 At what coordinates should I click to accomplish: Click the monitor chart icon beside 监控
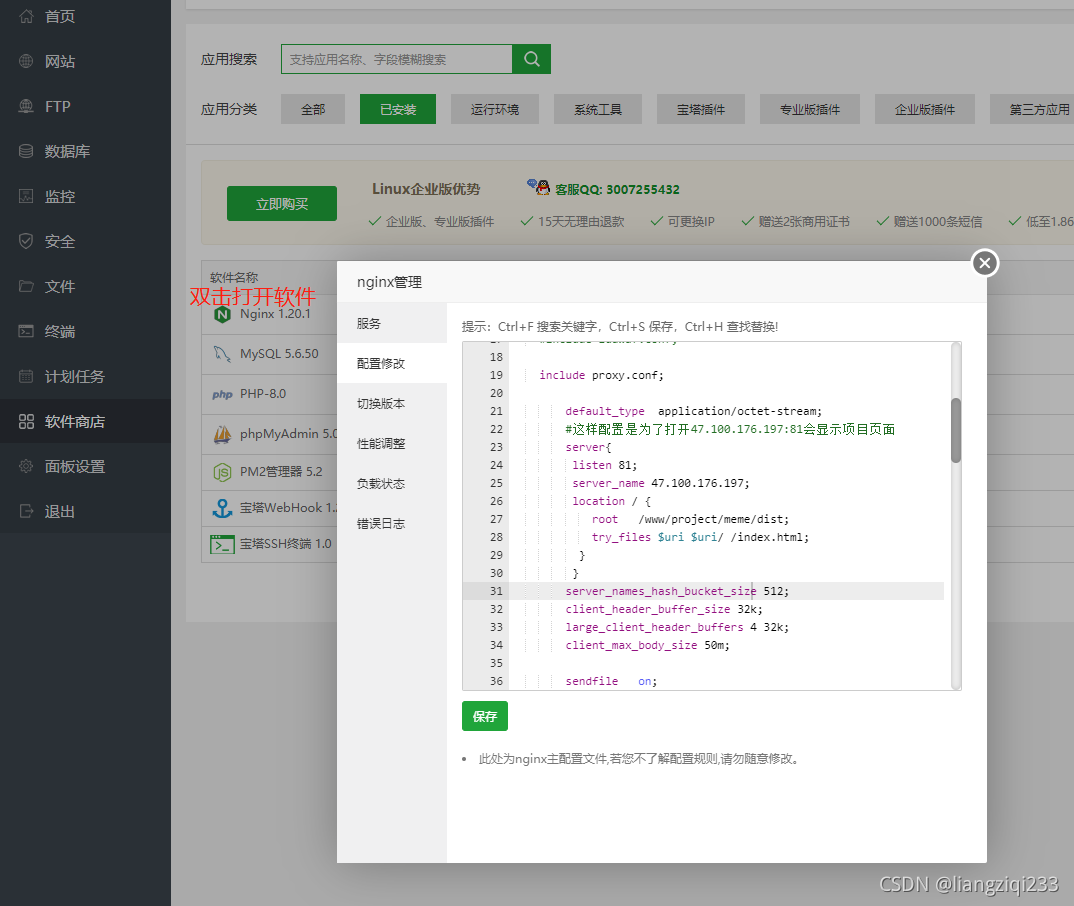coord(26,197)
